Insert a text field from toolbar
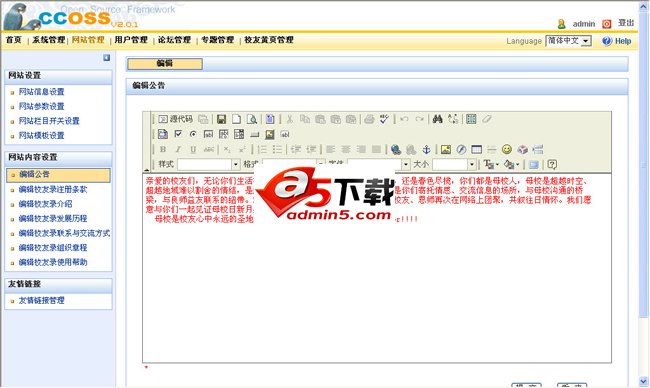 pyautogui.click(x=208, y=134)
